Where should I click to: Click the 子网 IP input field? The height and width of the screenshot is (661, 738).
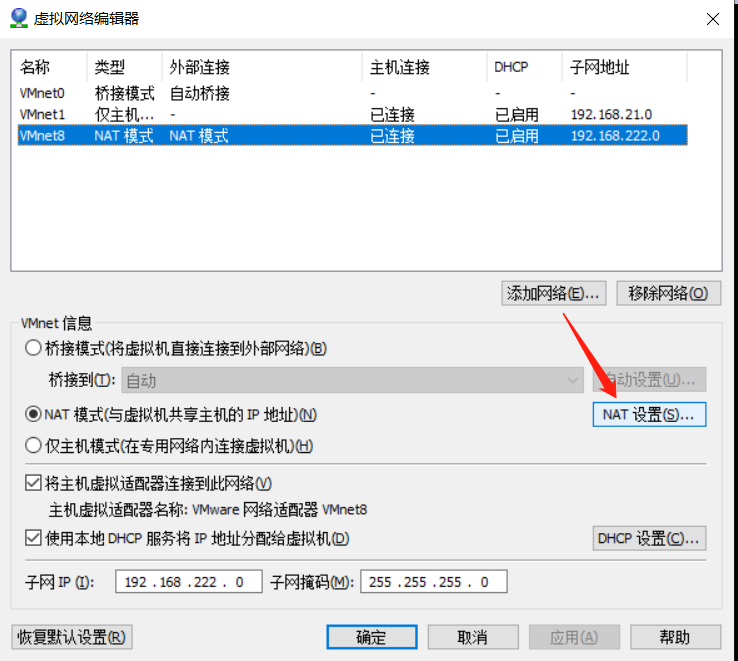pyautogui.click(x=188, y=582)
